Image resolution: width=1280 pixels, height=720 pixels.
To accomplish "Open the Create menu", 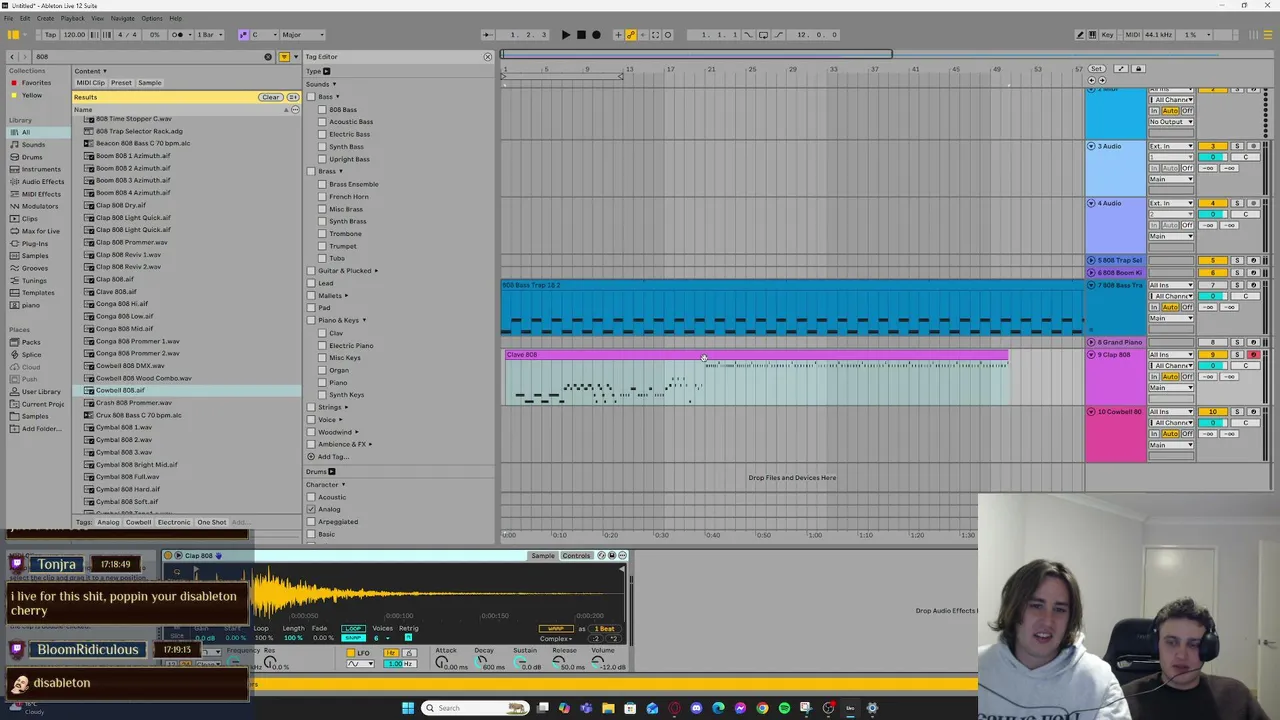I will [x=46, y=18].
